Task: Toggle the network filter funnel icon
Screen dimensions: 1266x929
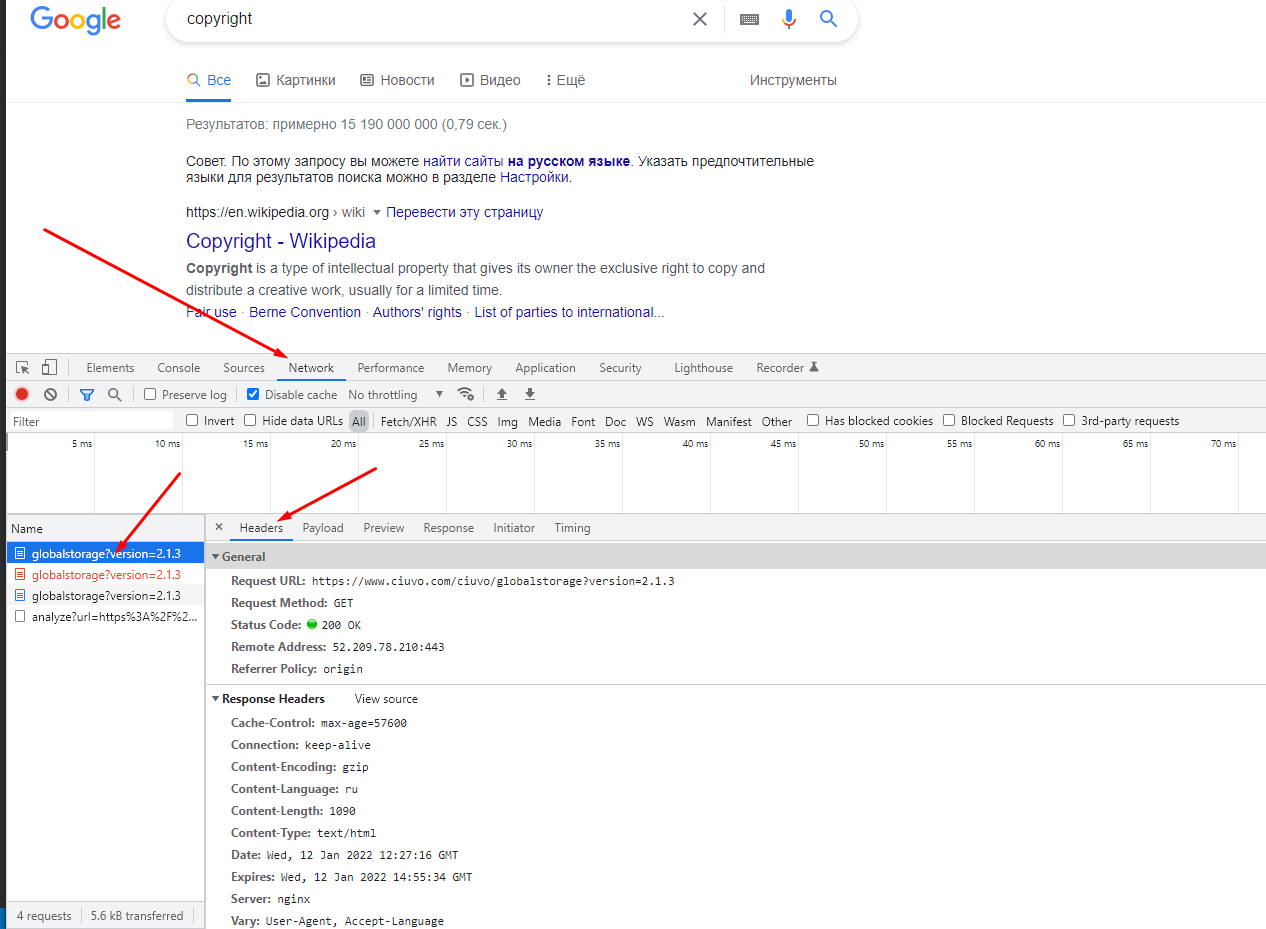Action: tap(87, 395)
